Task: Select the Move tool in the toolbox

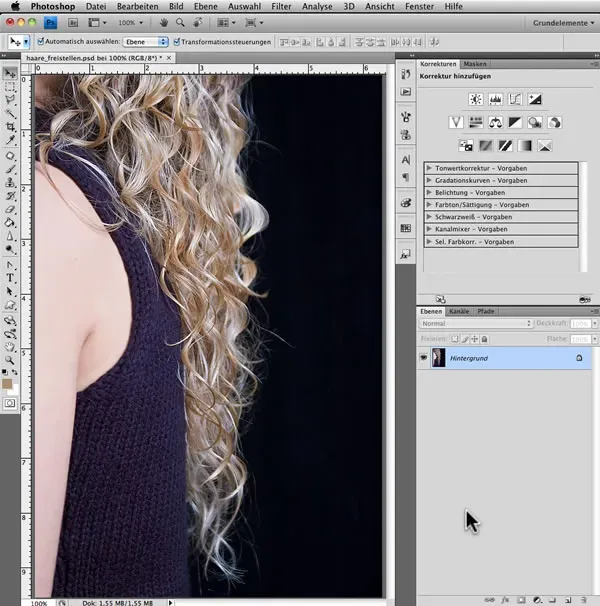Action: coord(11,73)
